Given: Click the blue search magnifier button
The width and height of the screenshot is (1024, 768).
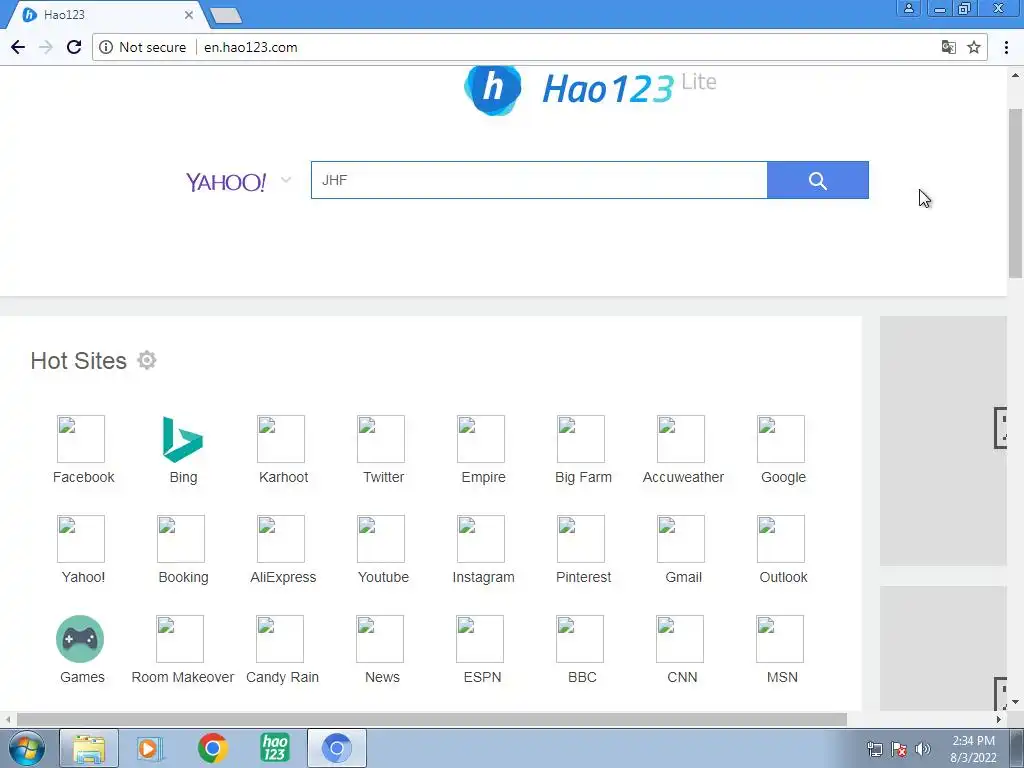Looking at the screenshot, I should pyautogui.click(x=818, y=180).
